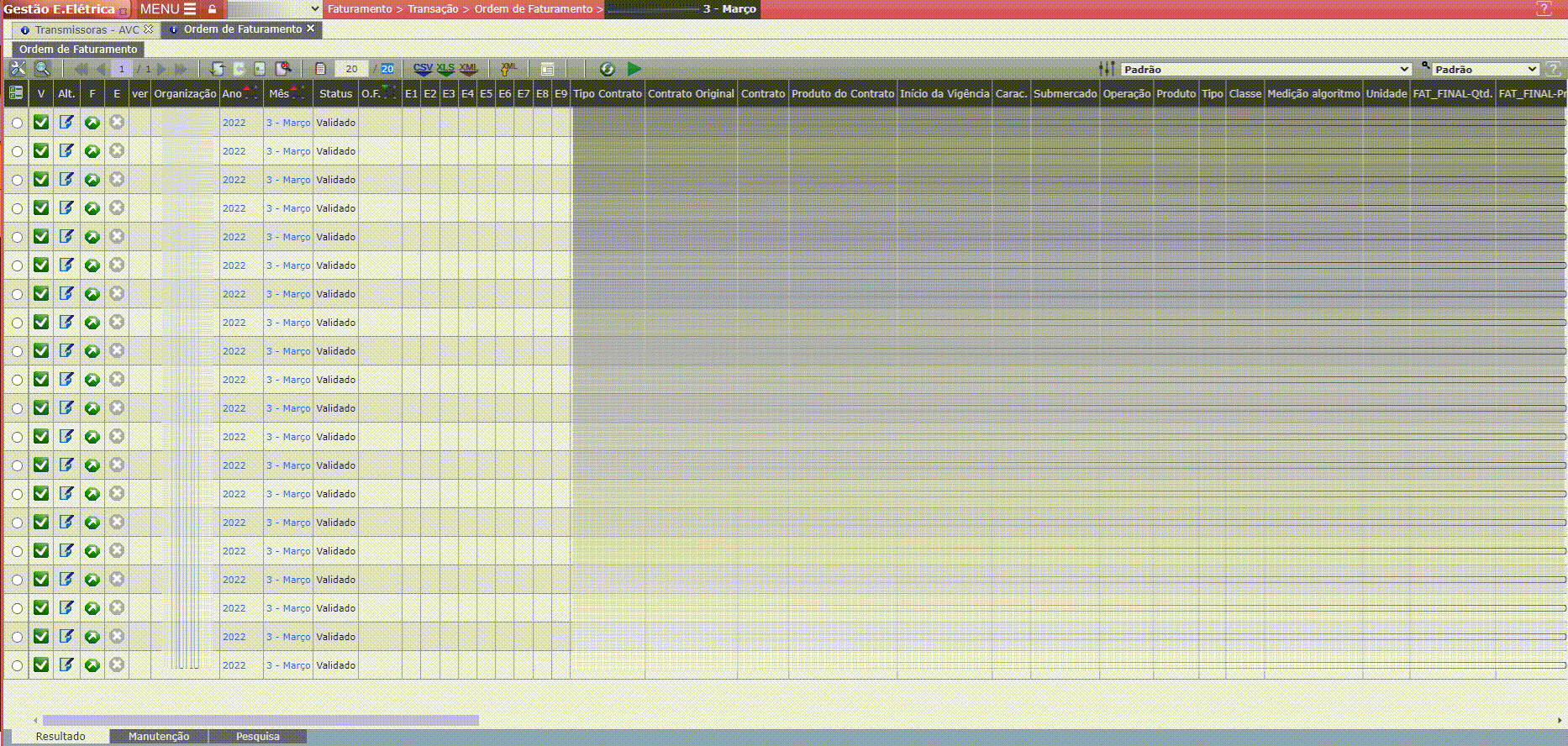Switch to Transmissoras - AVC tab

[87, 29]
